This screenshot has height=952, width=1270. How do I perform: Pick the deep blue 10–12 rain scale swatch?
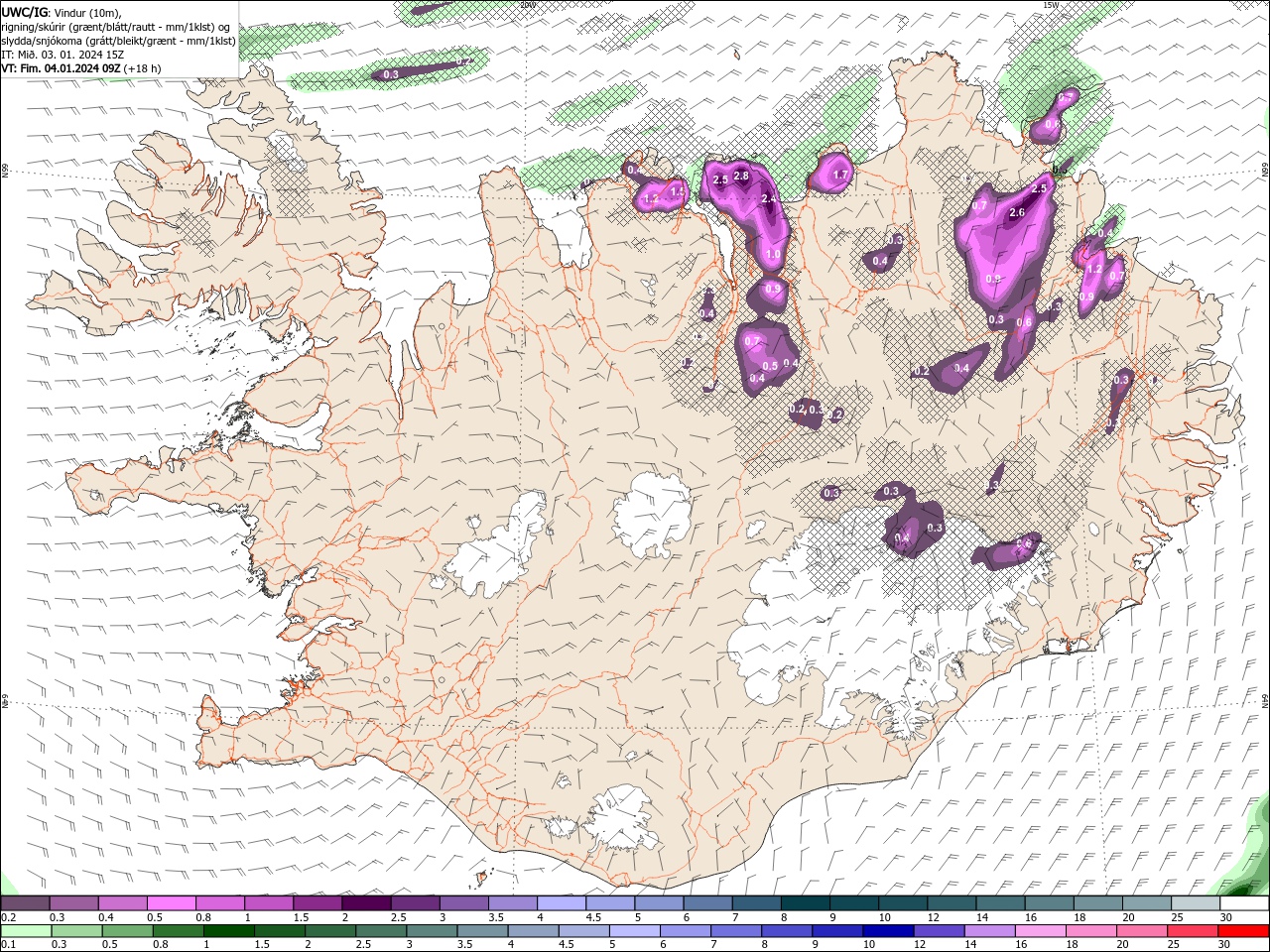(889, 930)
